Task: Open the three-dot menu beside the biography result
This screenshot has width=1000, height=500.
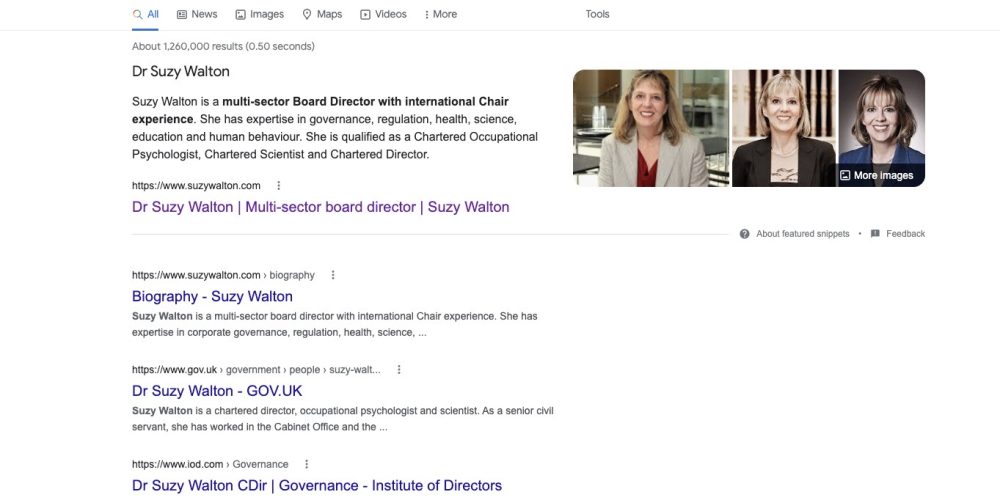Action: tap(333, 275)
